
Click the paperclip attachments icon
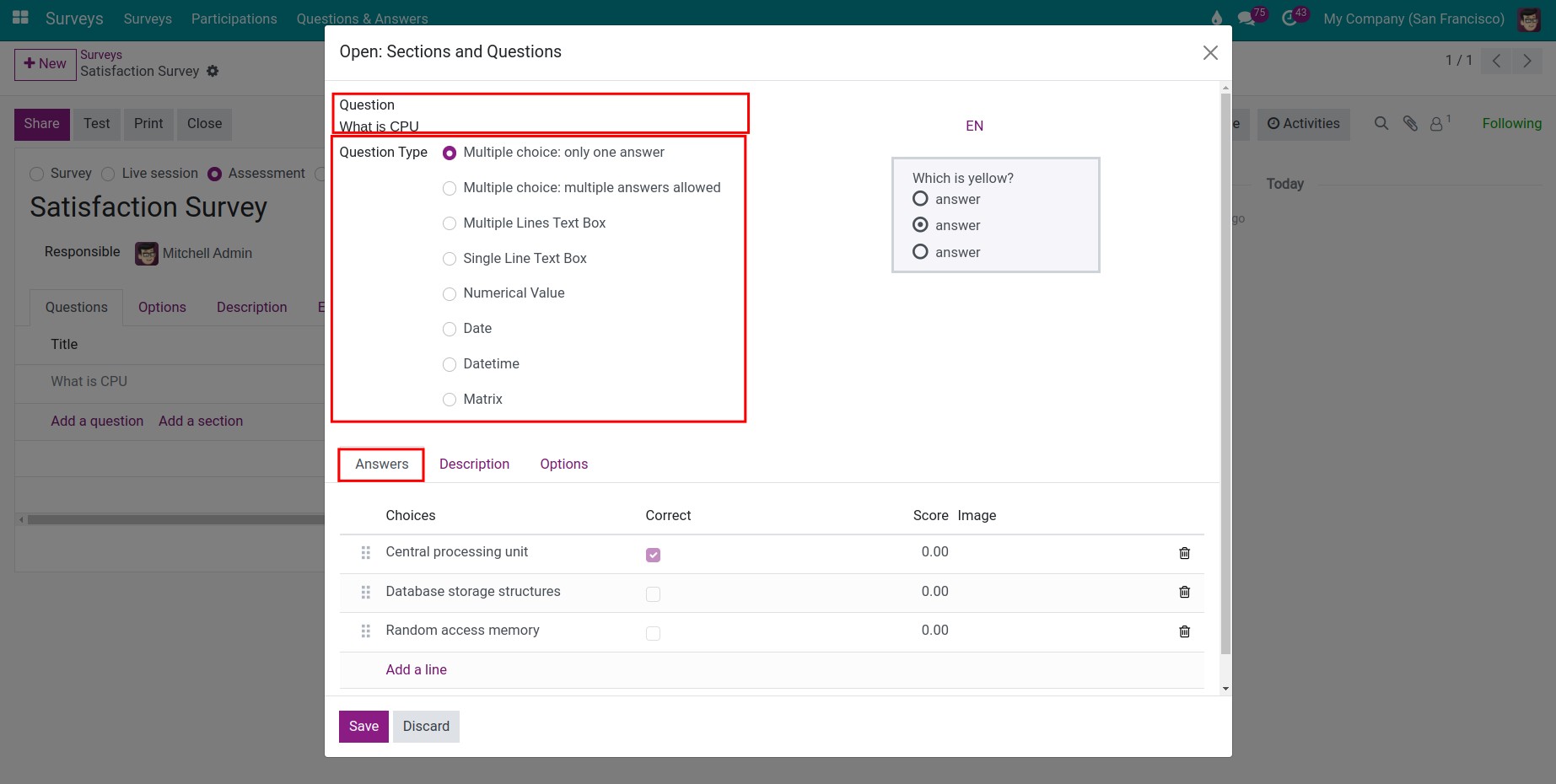pos(1410,123)
